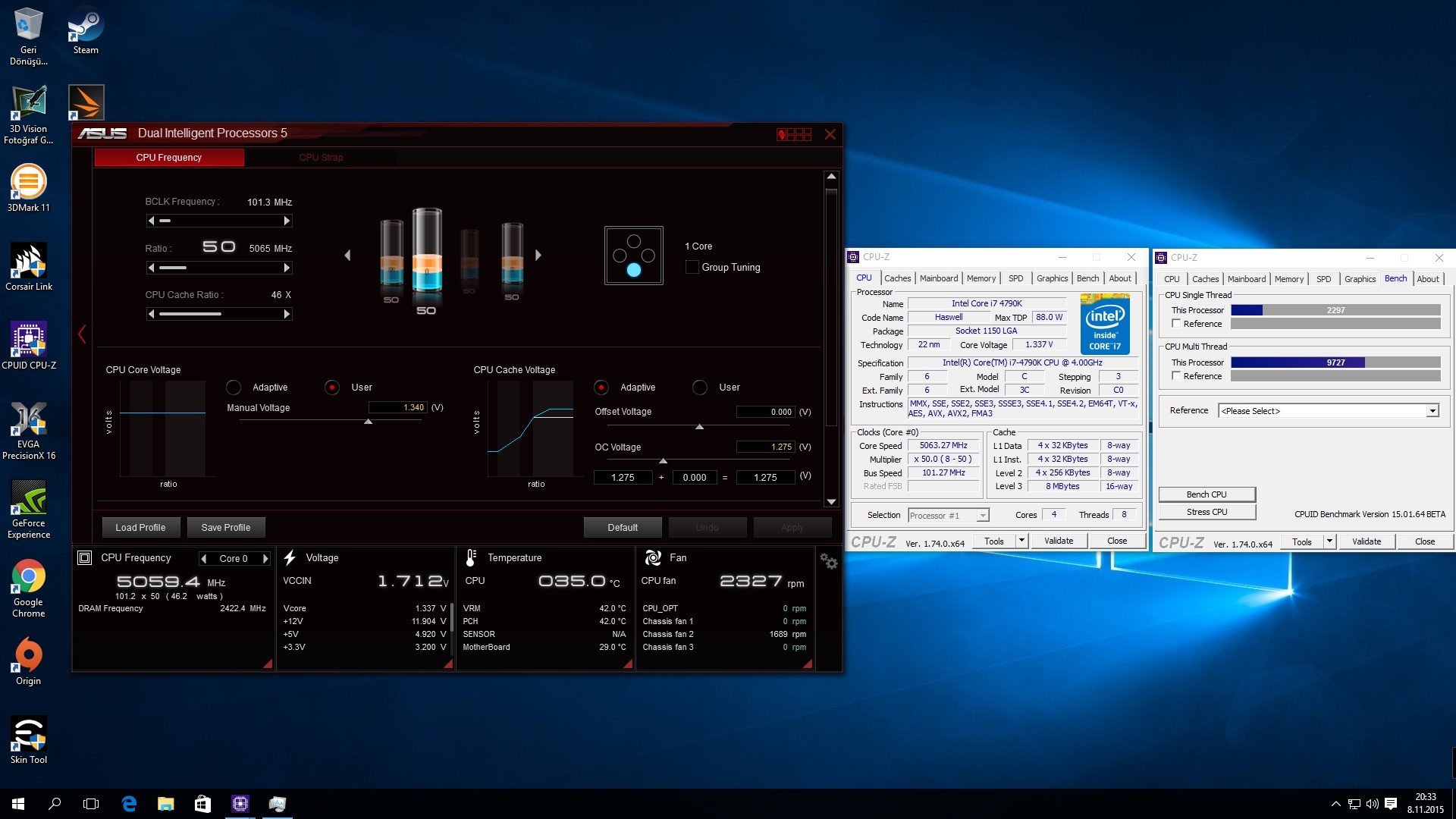The height and width of the screenshot is (819, 1456).
Task: Click Validate in left CPU-Z window
Action: [1059, 541]
